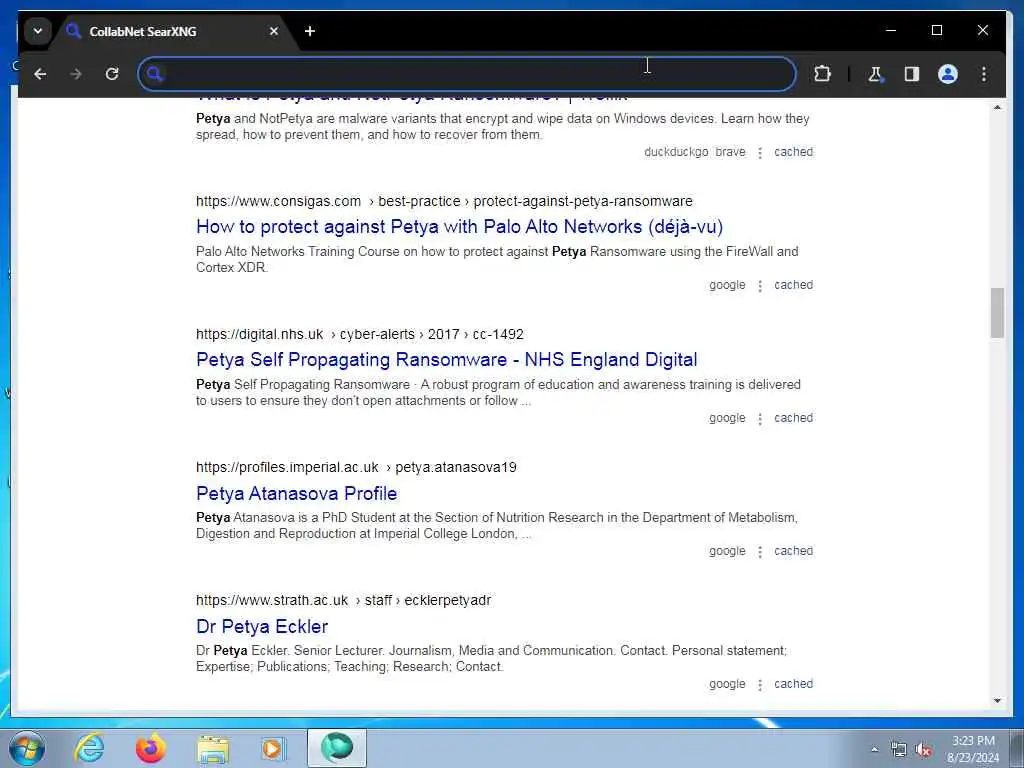Viewport: 1024px width, 768px height.
Task: Expand options dots for Dr Eckler result
Action: click(x=760, y=685)
